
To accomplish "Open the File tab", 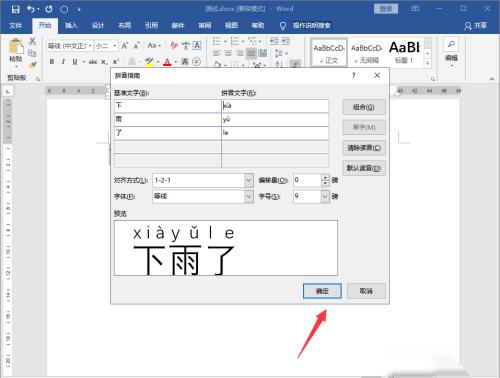I will pos(15,25).
